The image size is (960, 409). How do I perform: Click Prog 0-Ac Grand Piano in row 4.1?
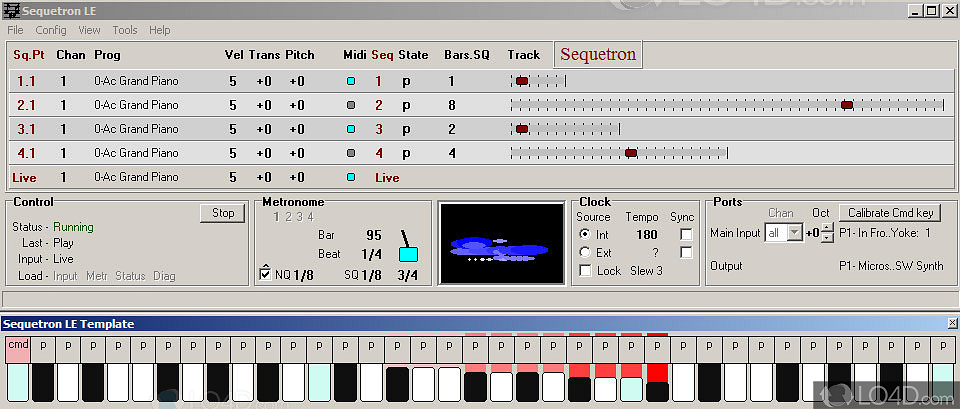pyautogui.click(x=137, y=153)
